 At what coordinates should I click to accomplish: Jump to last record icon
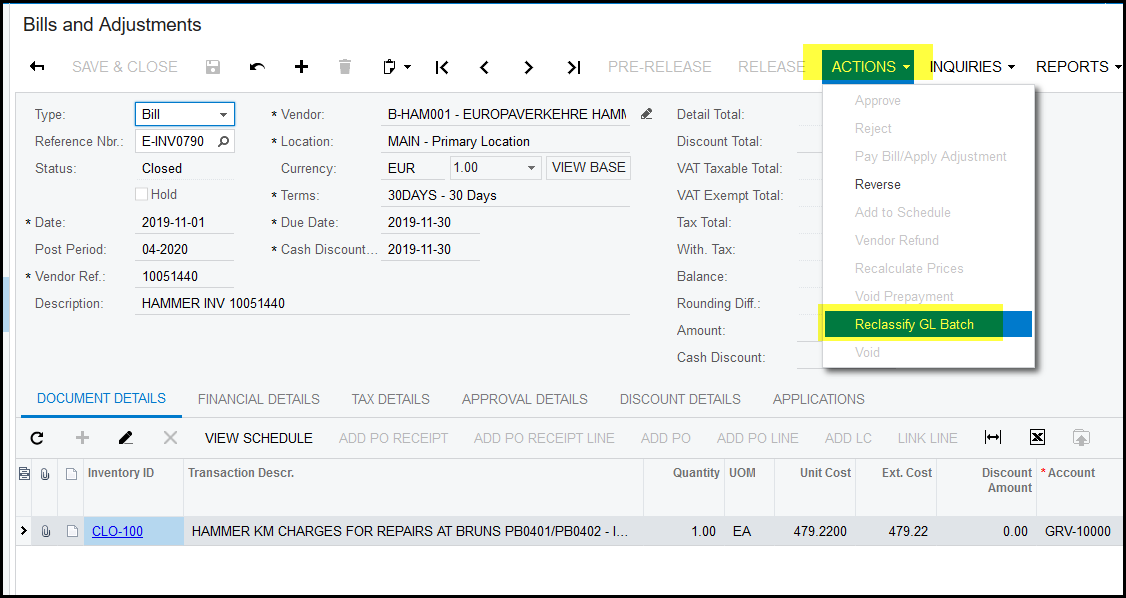[x=573, y=67]
